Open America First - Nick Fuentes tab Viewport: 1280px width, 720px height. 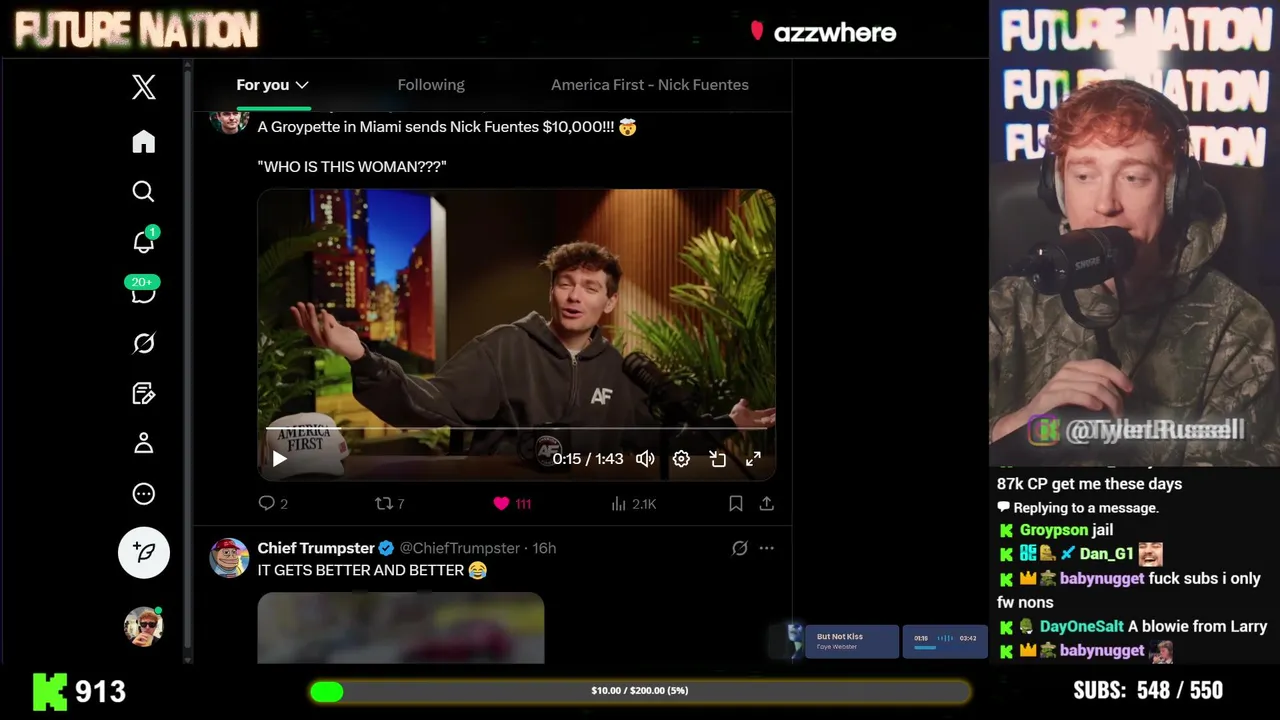(x=650, y=85)
